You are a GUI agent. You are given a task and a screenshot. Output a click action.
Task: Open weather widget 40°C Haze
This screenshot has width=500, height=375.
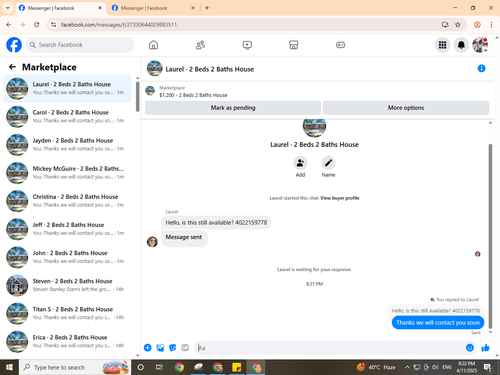tap(376, 367)
